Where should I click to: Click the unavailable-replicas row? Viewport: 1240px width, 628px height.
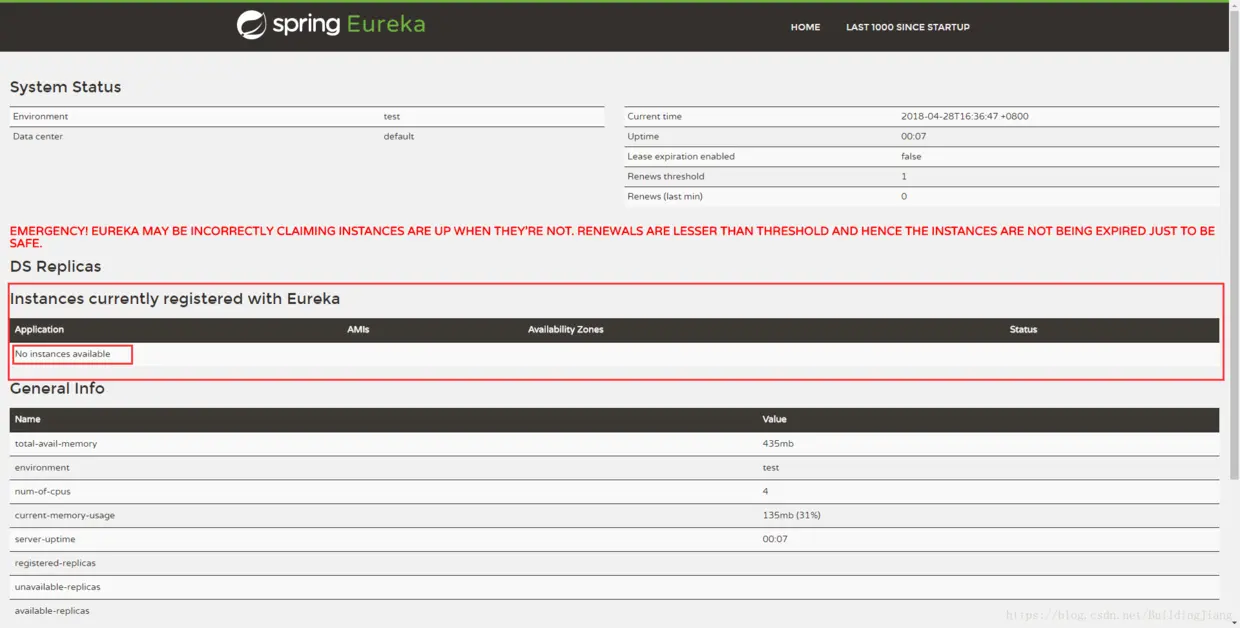(x=614, y=587)
